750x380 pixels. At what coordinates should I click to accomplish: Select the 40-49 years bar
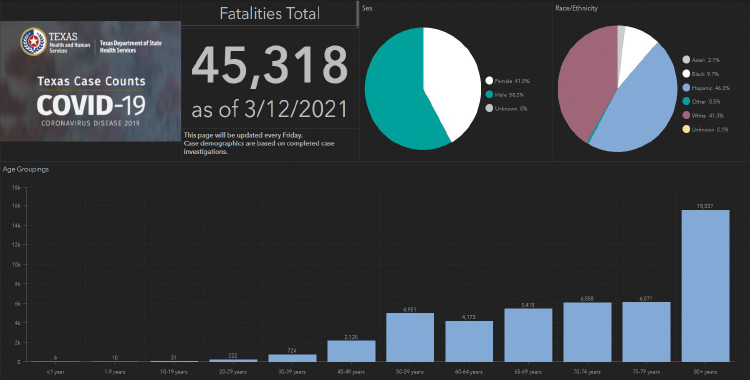click(x=351, y=351)
